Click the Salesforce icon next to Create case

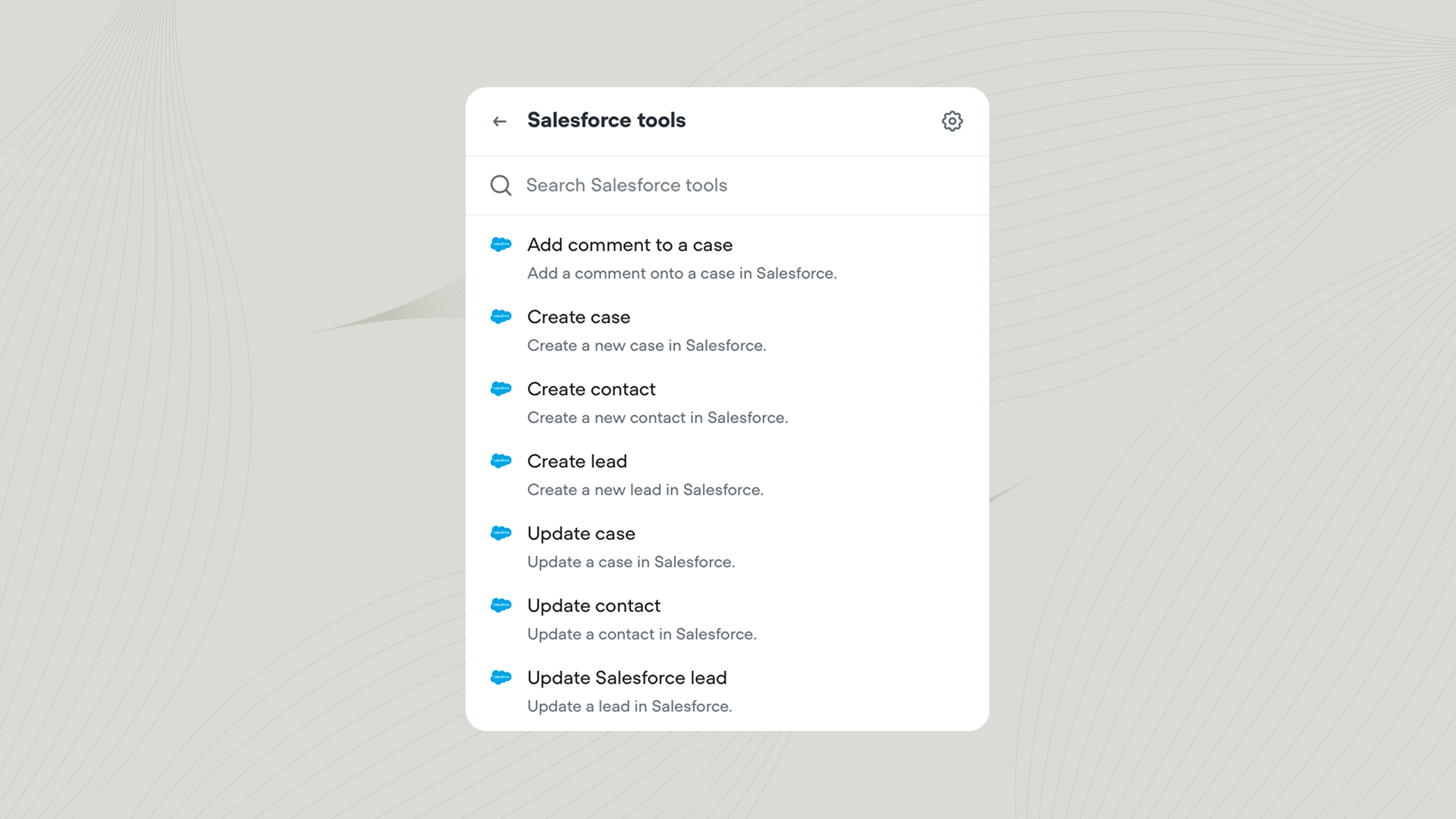tap(501, 316)
